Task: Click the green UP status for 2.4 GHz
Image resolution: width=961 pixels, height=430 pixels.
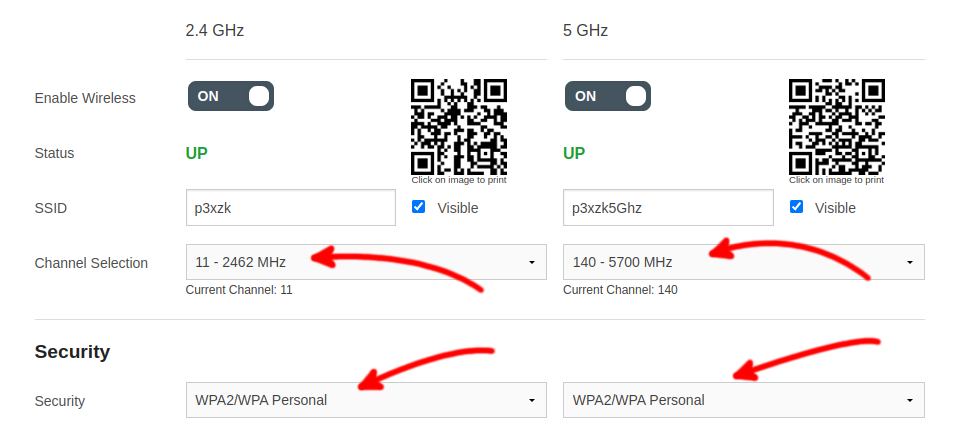Action: point(197,153)
